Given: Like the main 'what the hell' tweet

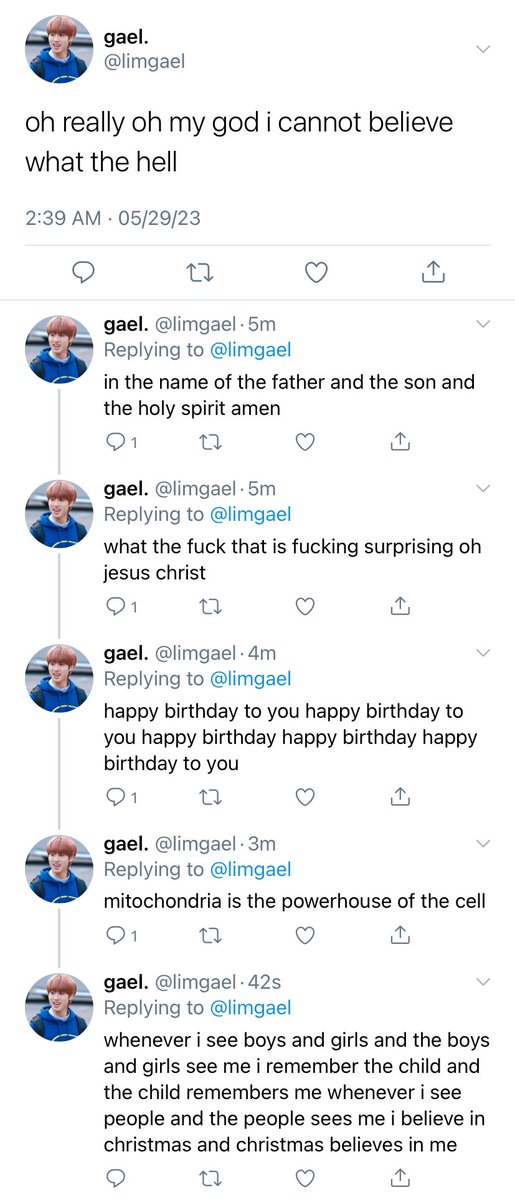Looking at the screenshot, I should tap(317, 272).
